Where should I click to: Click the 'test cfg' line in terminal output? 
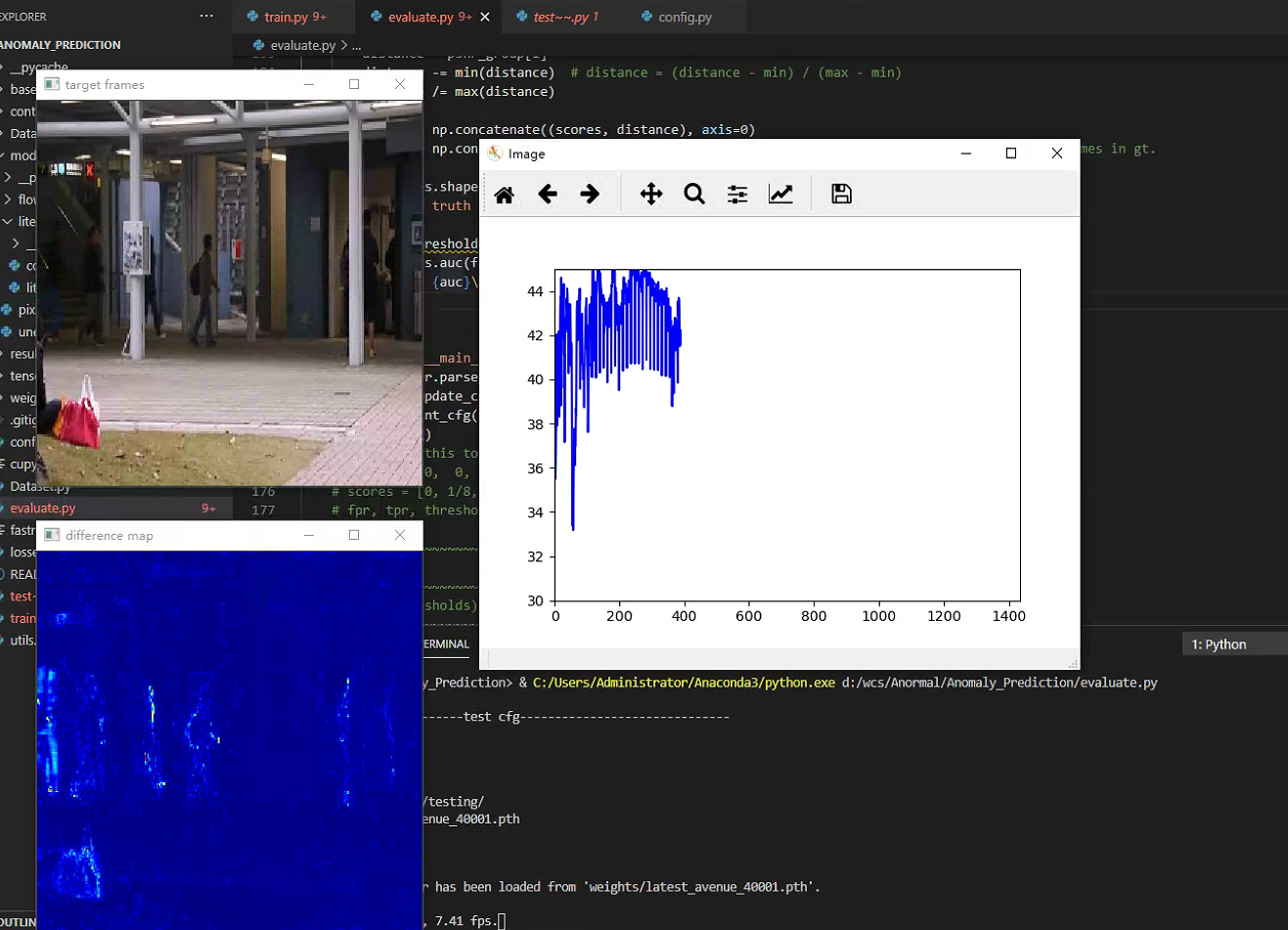[x=491, y=717]
